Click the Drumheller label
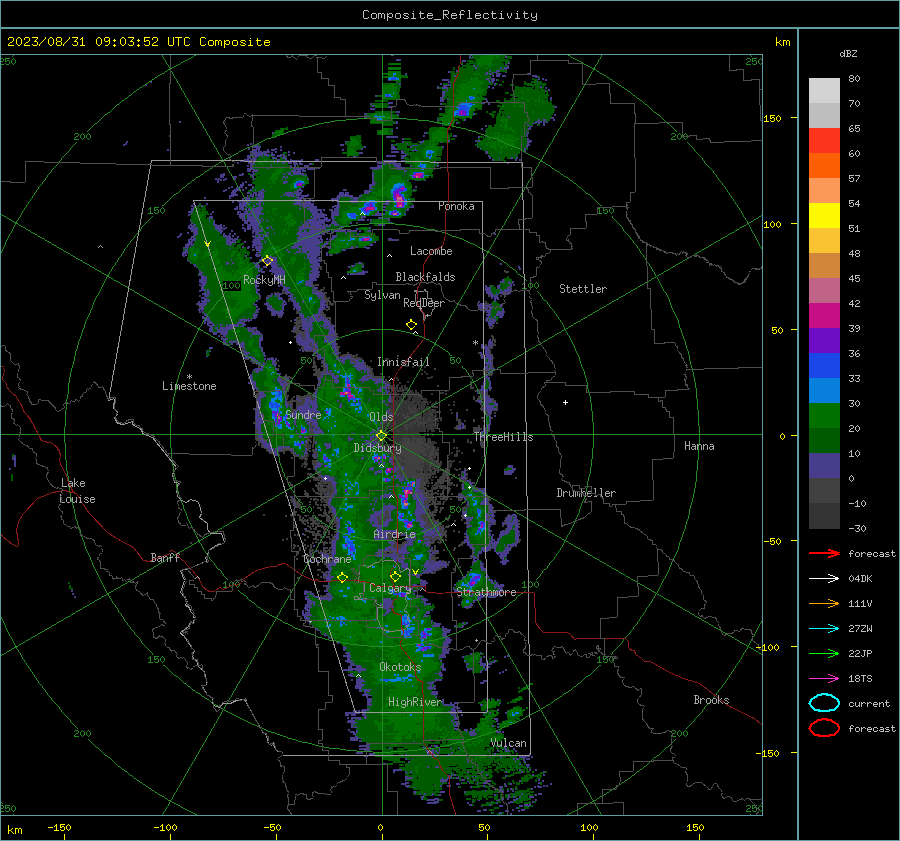 (586, 493)
